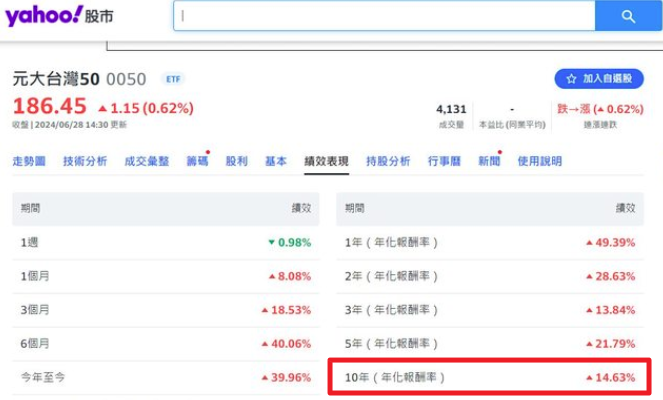Open the 基本 tab
663x400 pixels.
click(276, 161)
